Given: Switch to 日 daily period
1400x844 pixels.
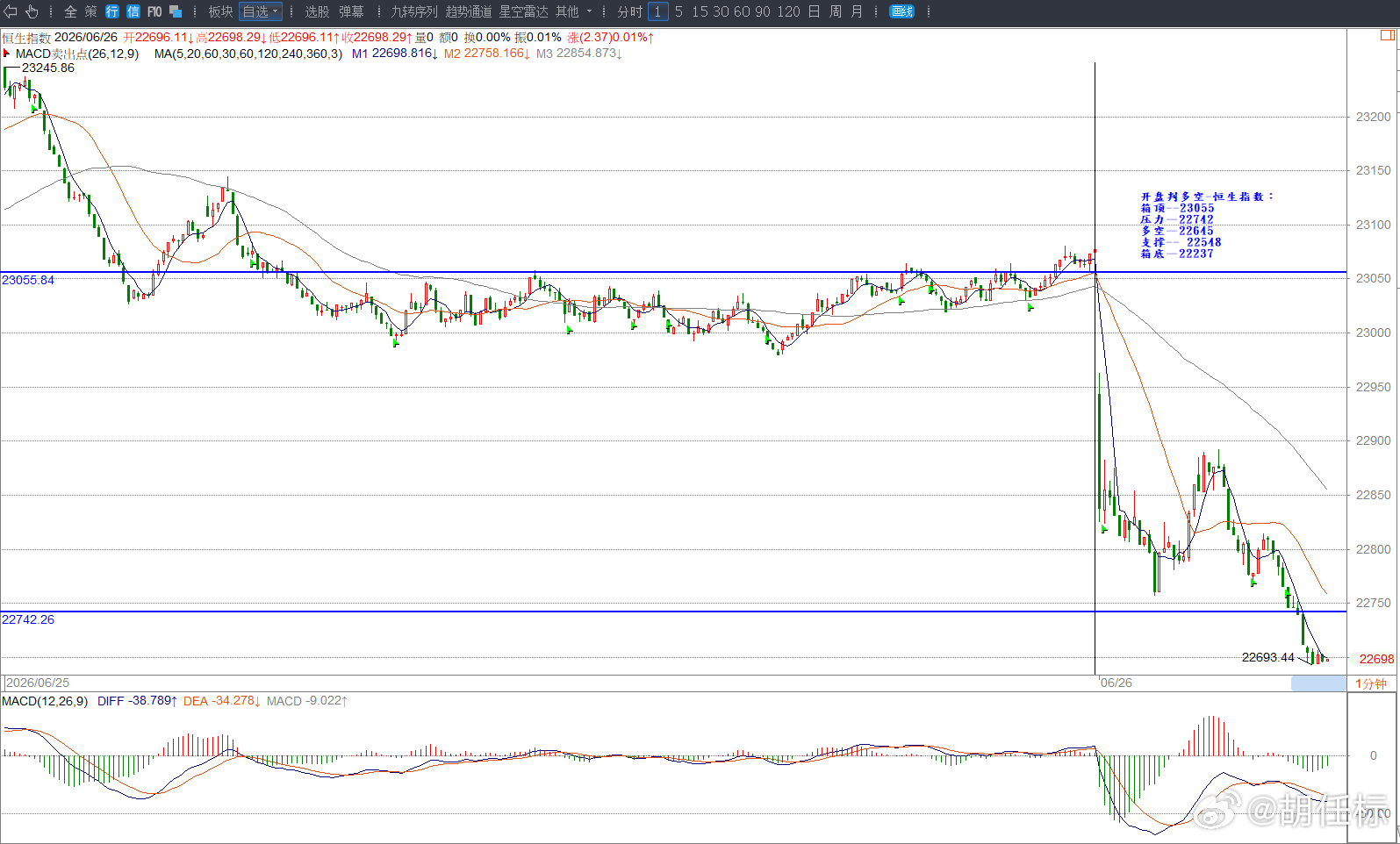Looking at the screenshot, I should (814, 11).
